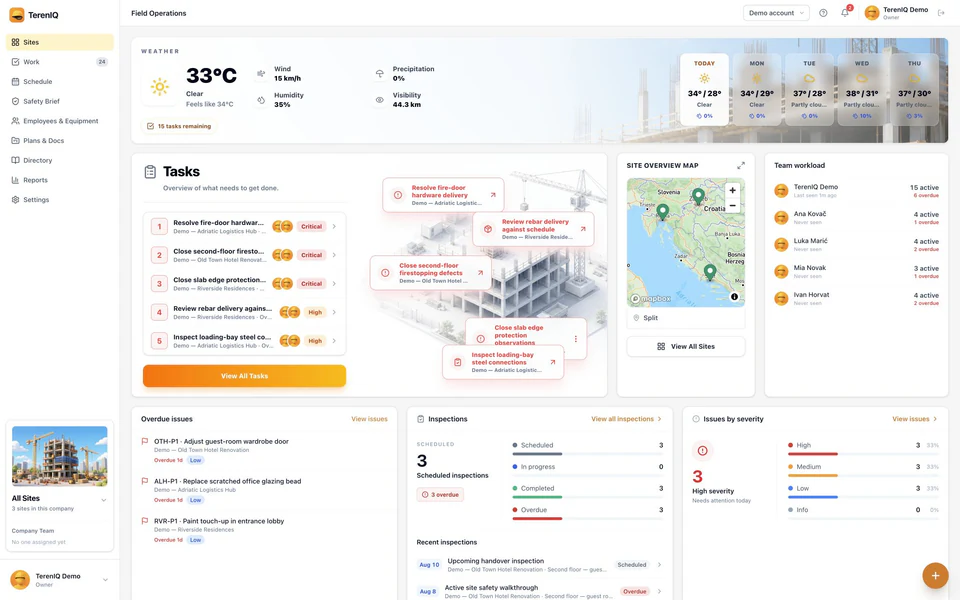
Task: Open Safety Brief in the sidebar
Action: click(59, 101)
